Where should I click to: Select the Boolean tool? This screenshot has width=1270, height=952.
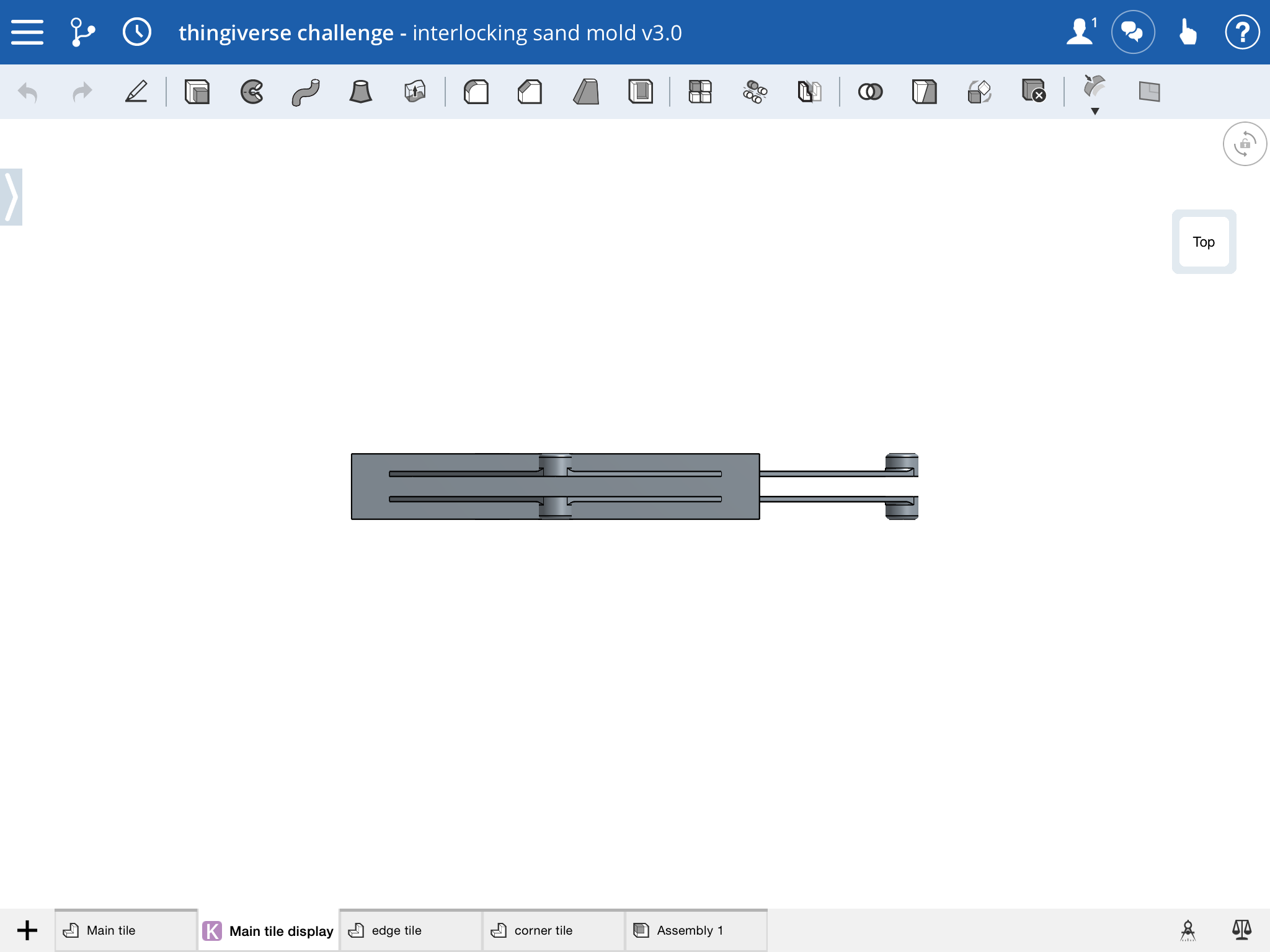pos(870,92)
